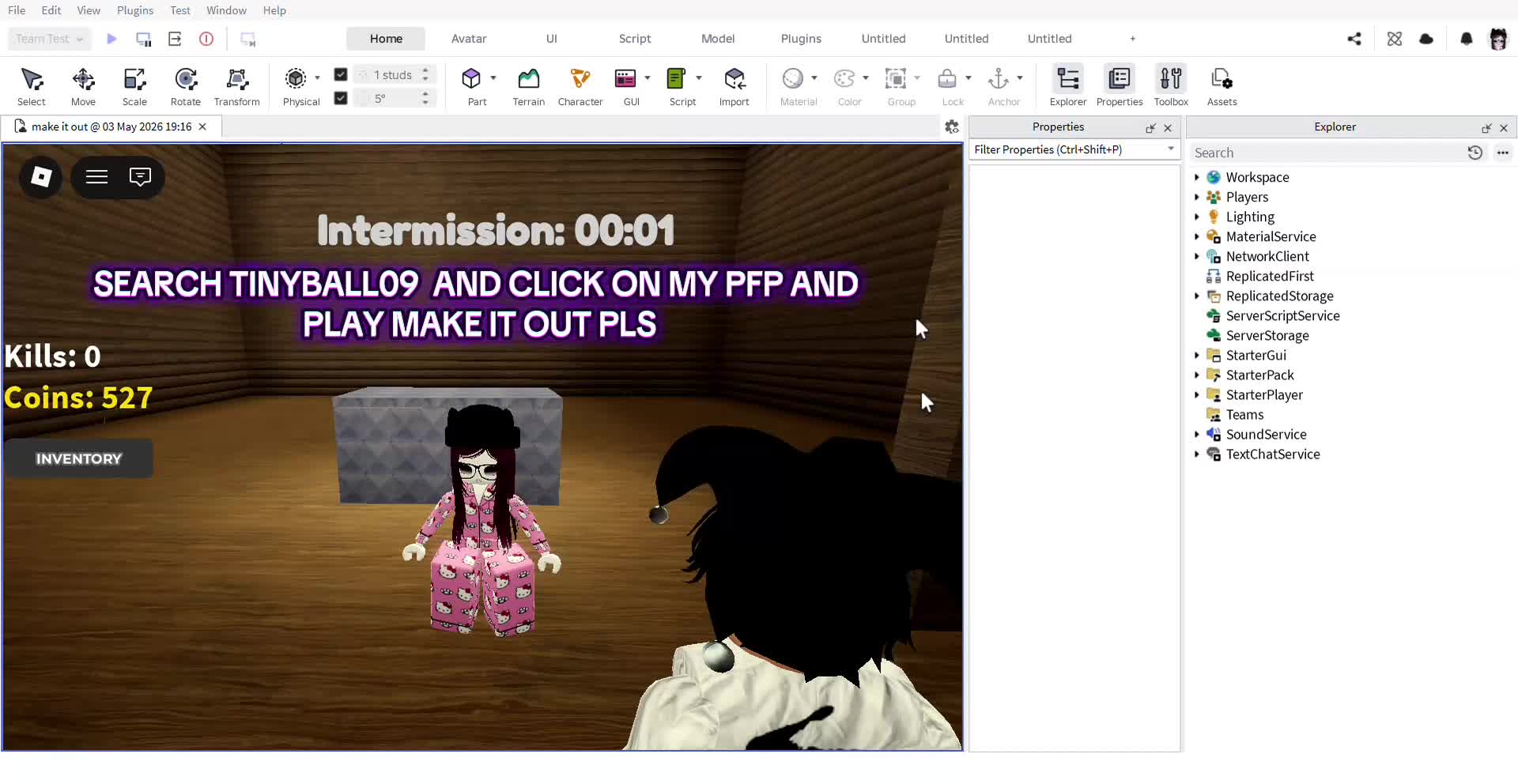Open Explorer more options menu
The width and height of the screenshot is (1518, 784).
click(x=1503, y=153)
